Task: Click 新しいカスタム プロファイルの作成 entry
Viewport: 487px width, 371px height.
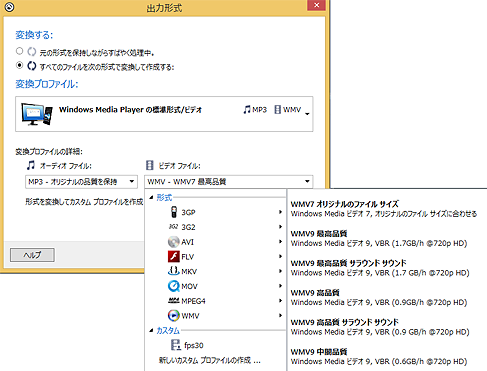Action: [x=210, y=360]
